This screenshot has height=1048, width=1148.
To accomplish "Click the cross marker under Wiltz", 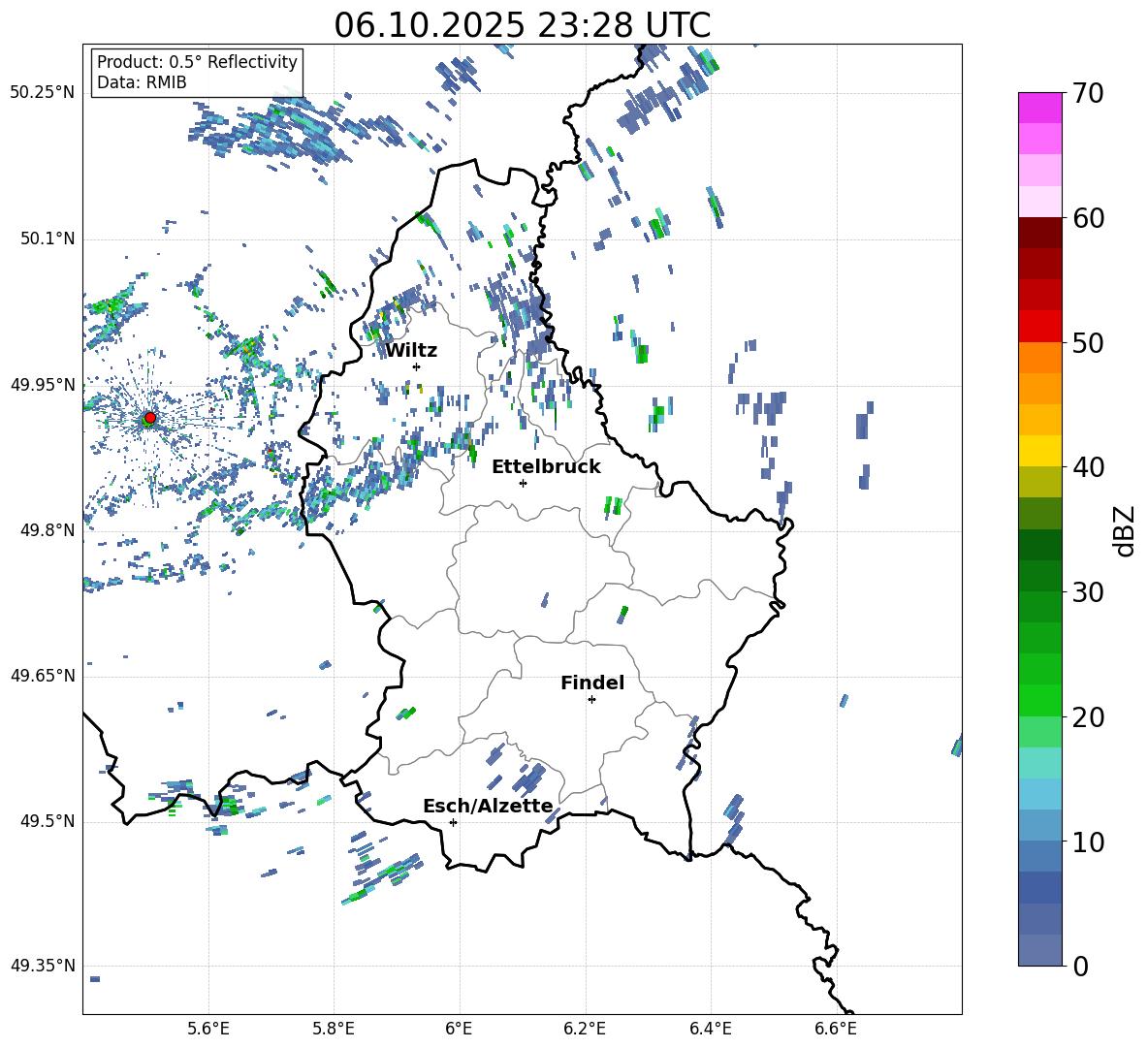I will [x=417, y=366].
